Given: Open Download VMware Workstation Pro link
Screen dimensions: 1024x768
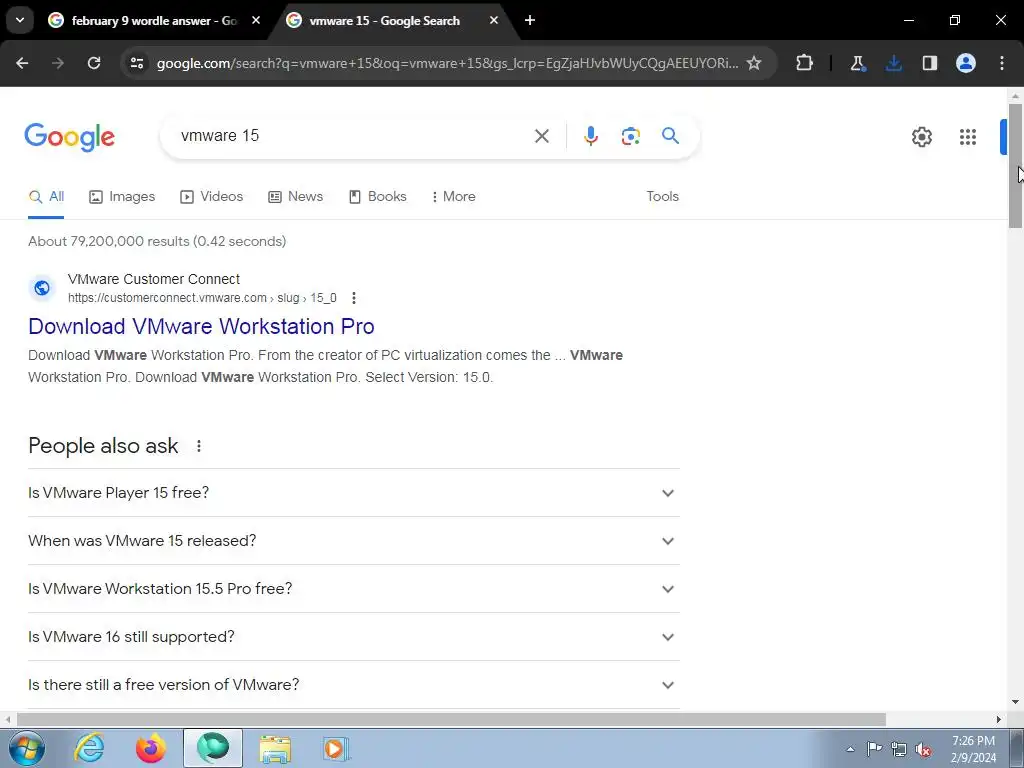Looking at the screenshot, I should (201, 327).
